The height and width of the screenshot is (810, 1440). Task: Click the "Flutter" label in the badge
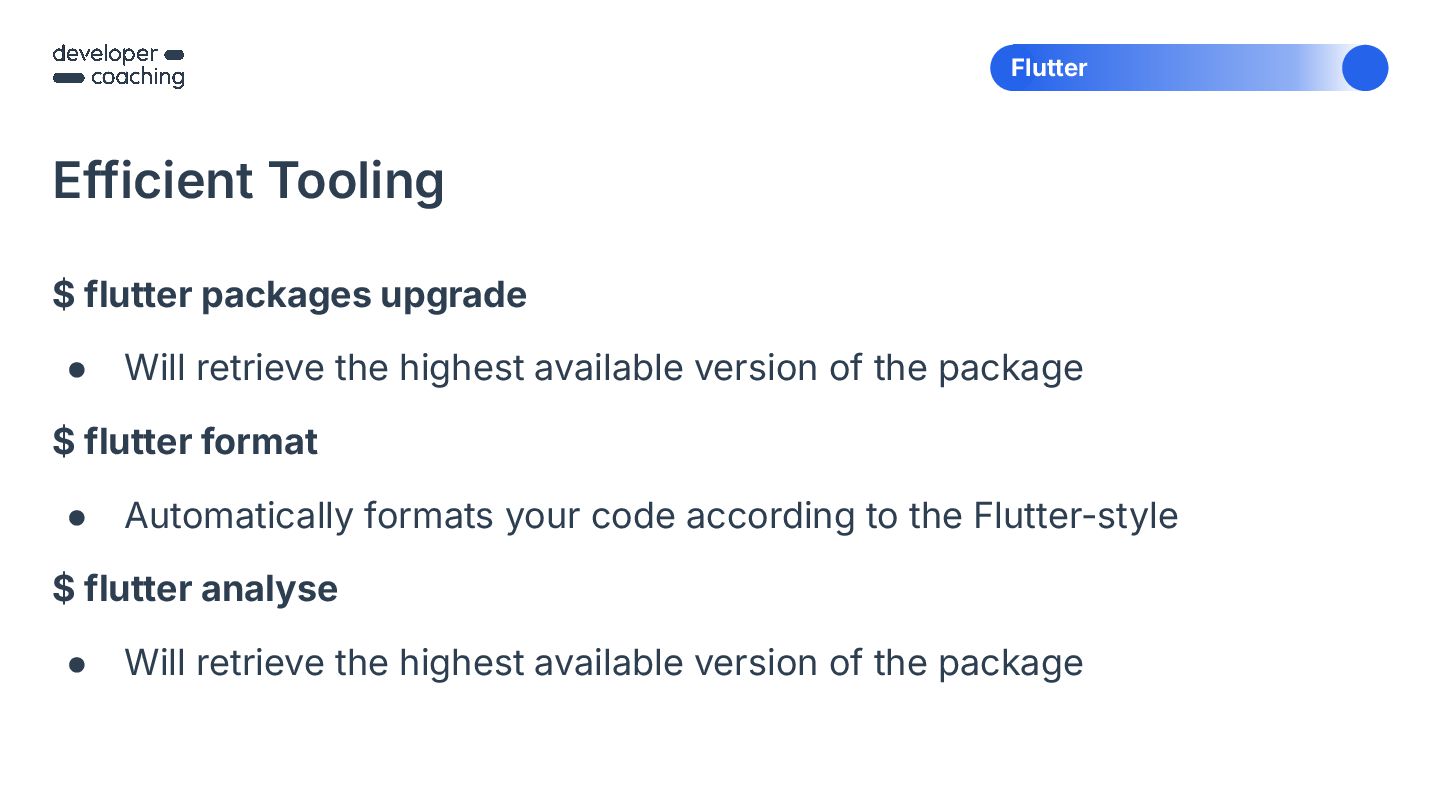point(1048,68)
